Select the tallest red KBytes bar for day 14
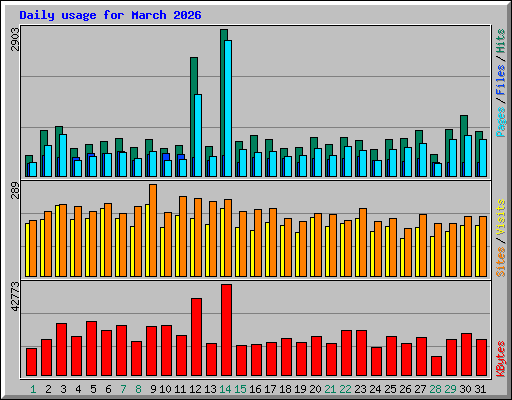The height and width of the screenshot is (400, 512). click(x=226, y=330)
